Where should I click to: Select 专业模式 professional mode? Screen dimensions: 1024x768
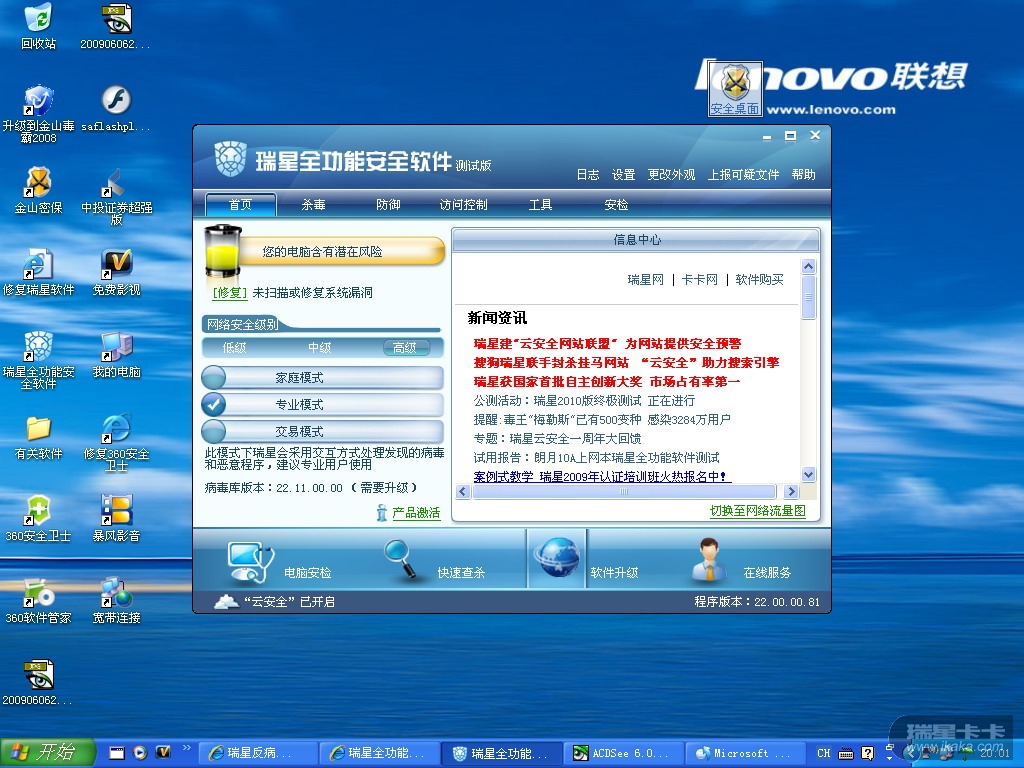click(x=323, y=404)
